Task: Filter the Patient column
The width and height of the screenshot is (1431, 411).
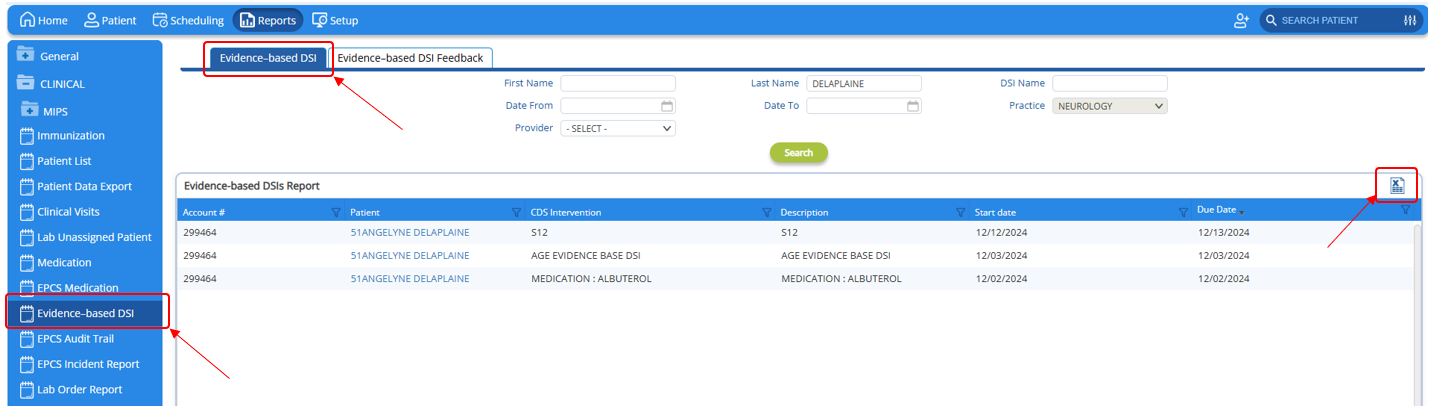Action: click(517, 212)
